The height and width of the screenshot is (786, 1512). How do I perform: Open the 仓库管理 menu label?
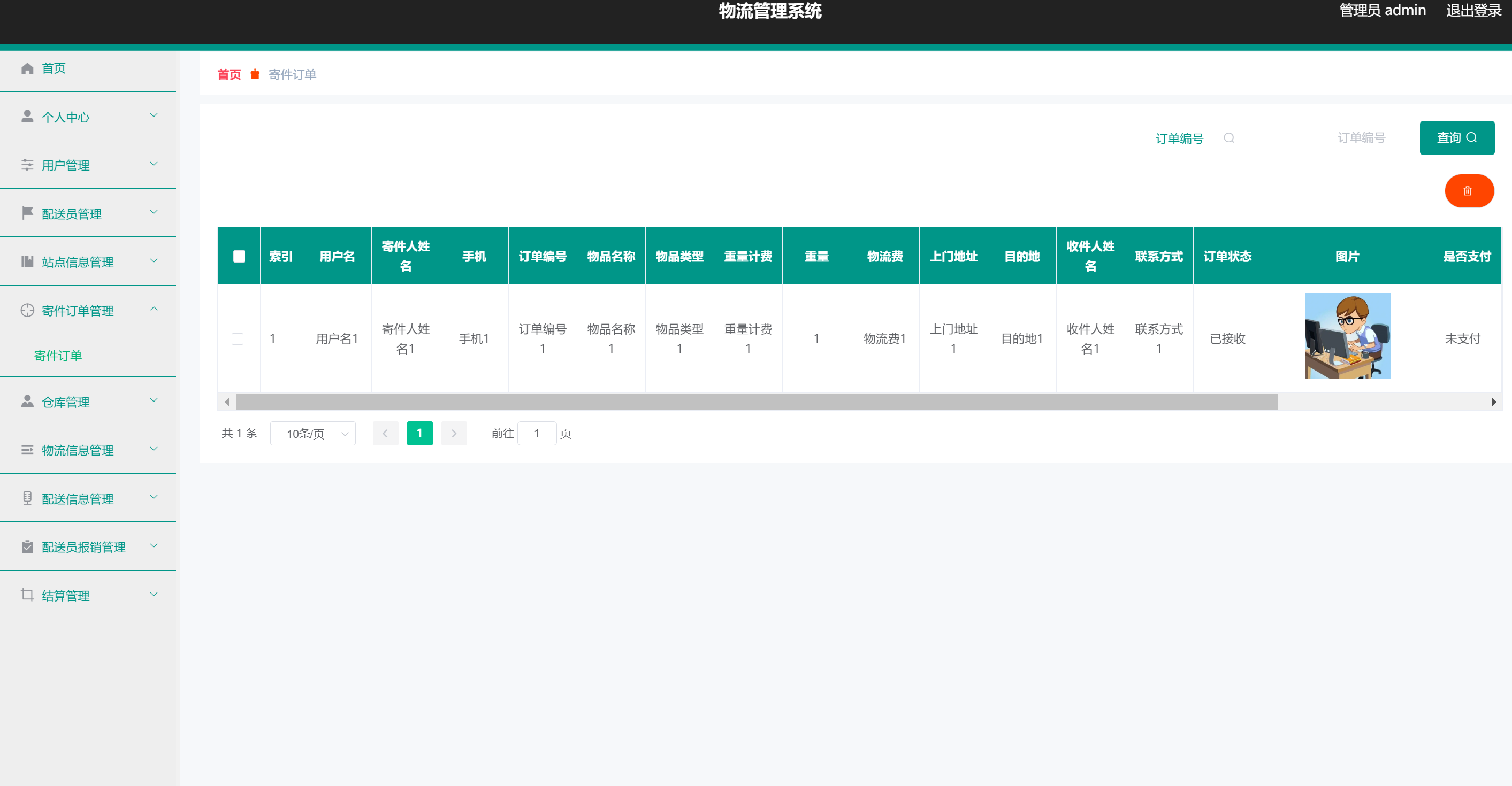coord(66,403)
